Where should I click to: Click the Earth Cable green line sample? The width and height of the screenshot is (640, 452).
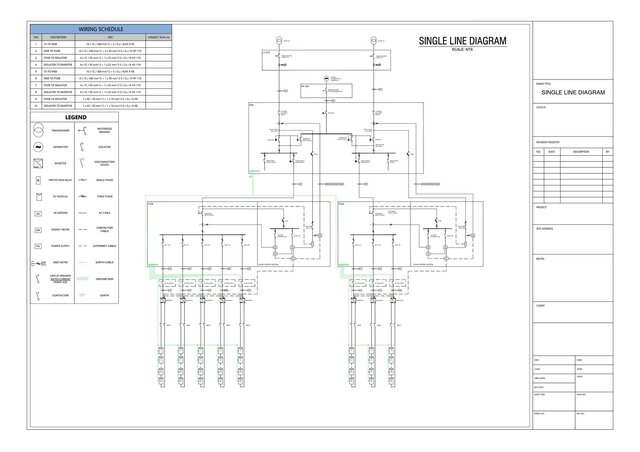82,263
